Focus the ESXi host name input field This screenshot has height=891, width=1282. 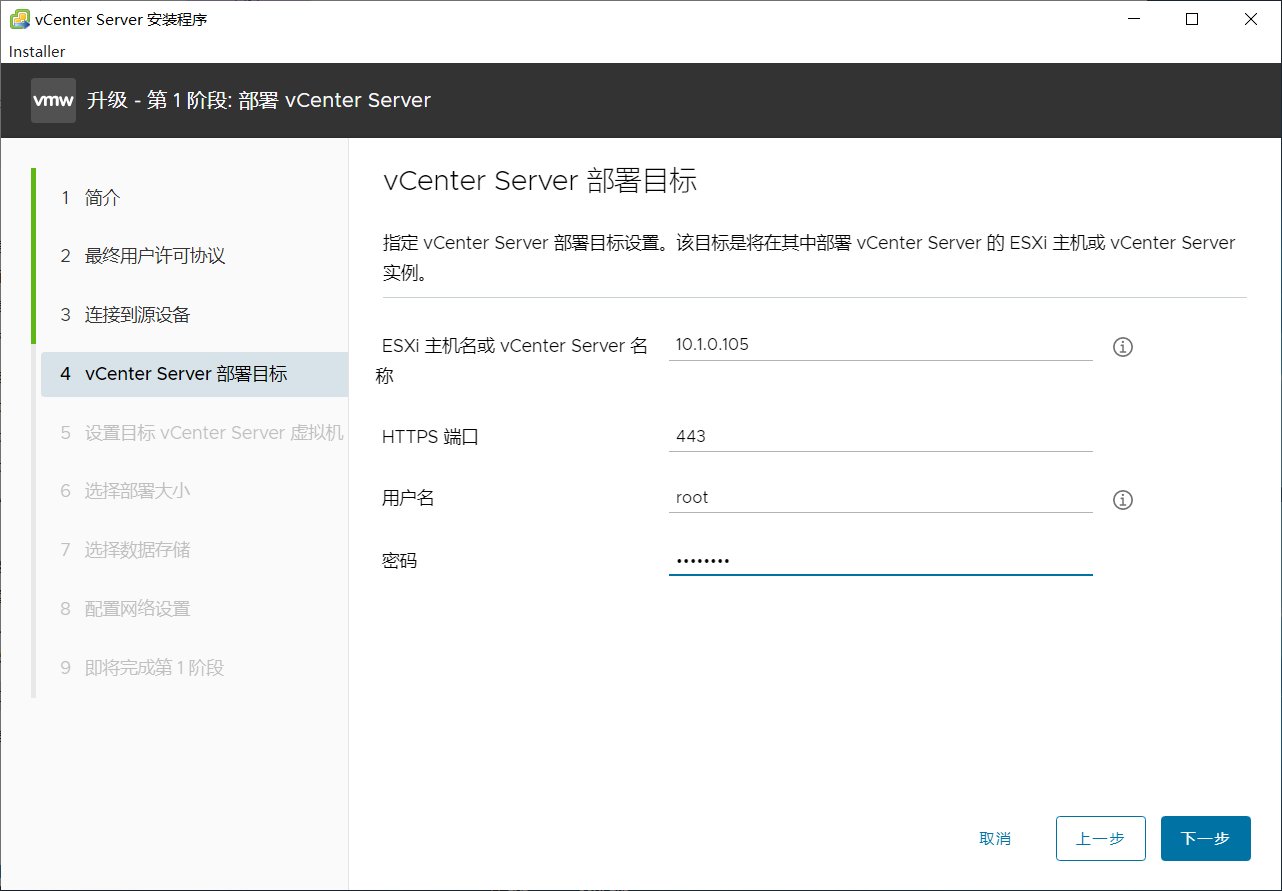click(880, 345)
